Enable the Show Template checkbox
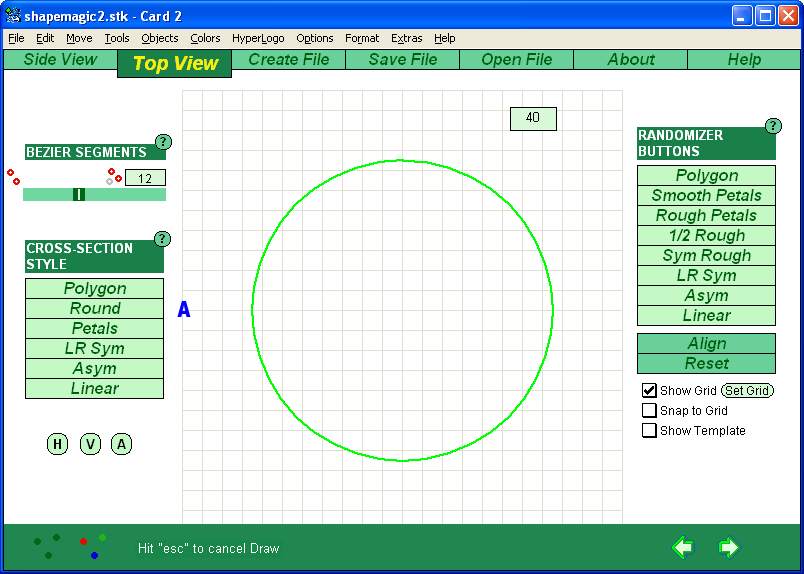 (650, 431)
